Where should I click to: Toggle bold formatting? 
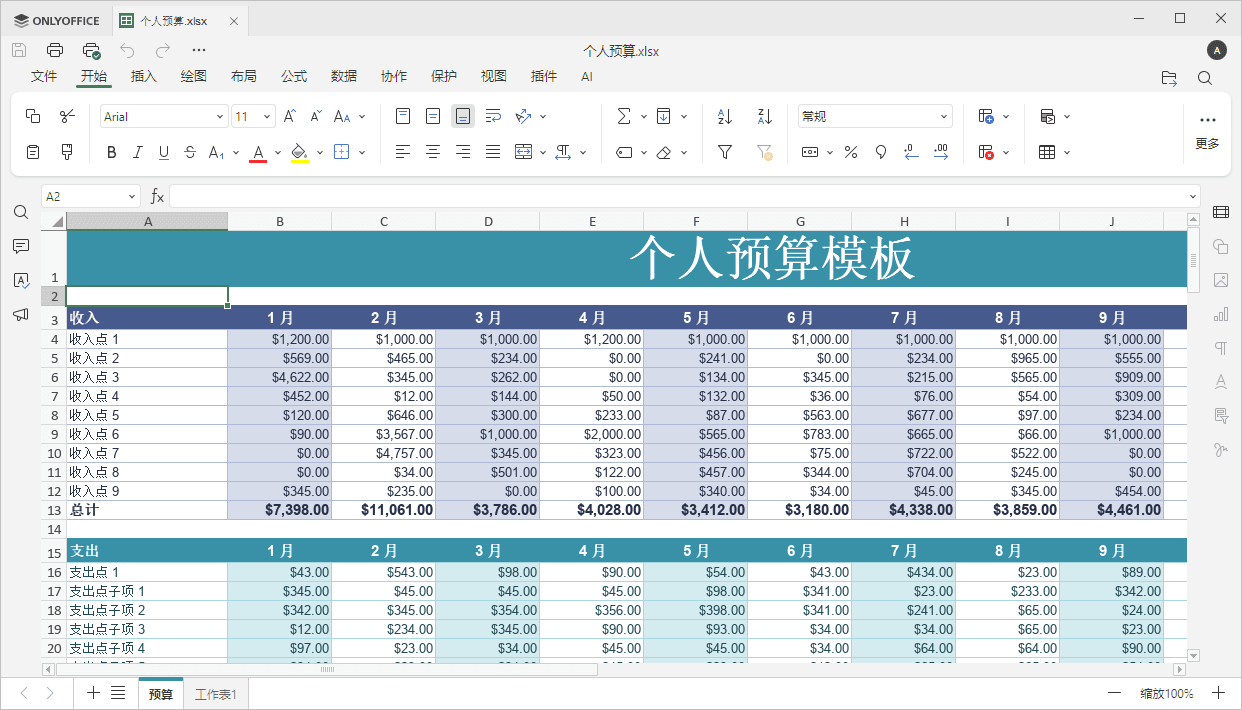[x=111, y=152]
